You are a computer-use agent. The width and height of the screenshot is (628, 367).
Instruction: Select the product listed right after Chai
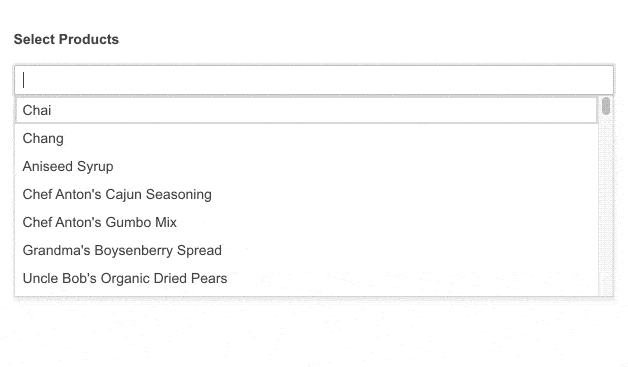coord(306,138)
